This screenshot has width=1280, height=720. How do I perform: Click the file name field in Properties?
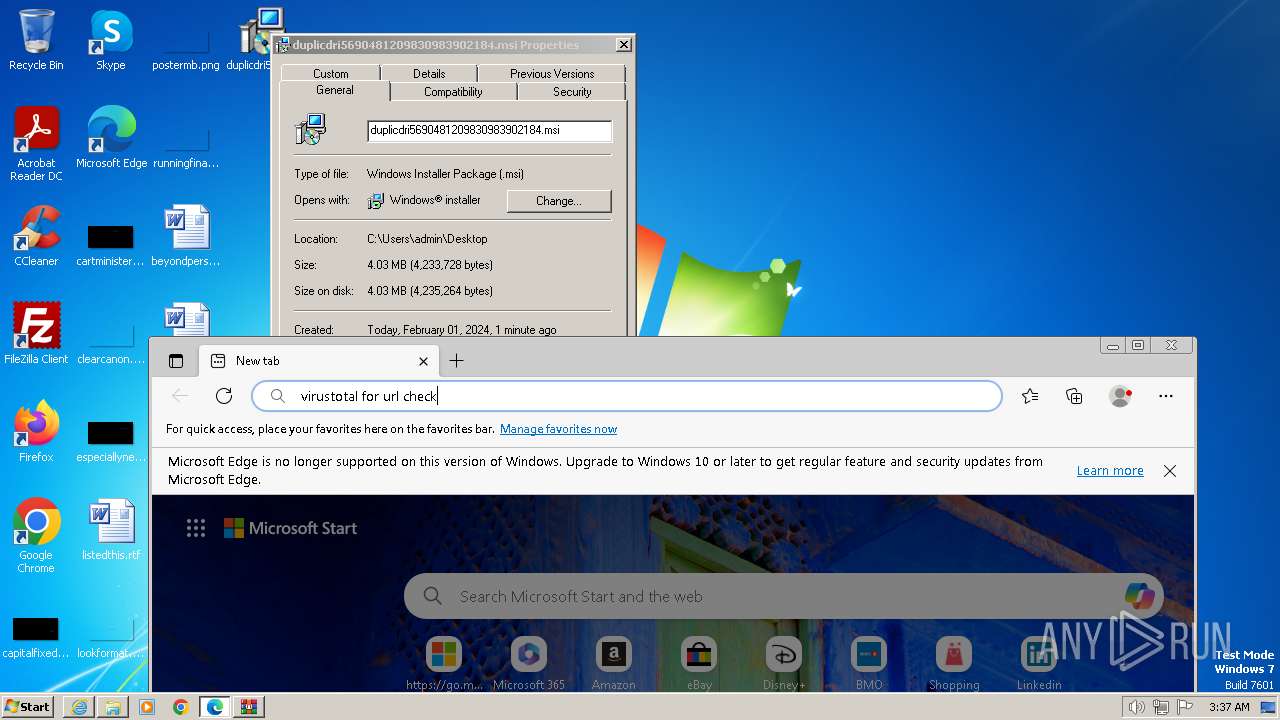click(489, 130)
